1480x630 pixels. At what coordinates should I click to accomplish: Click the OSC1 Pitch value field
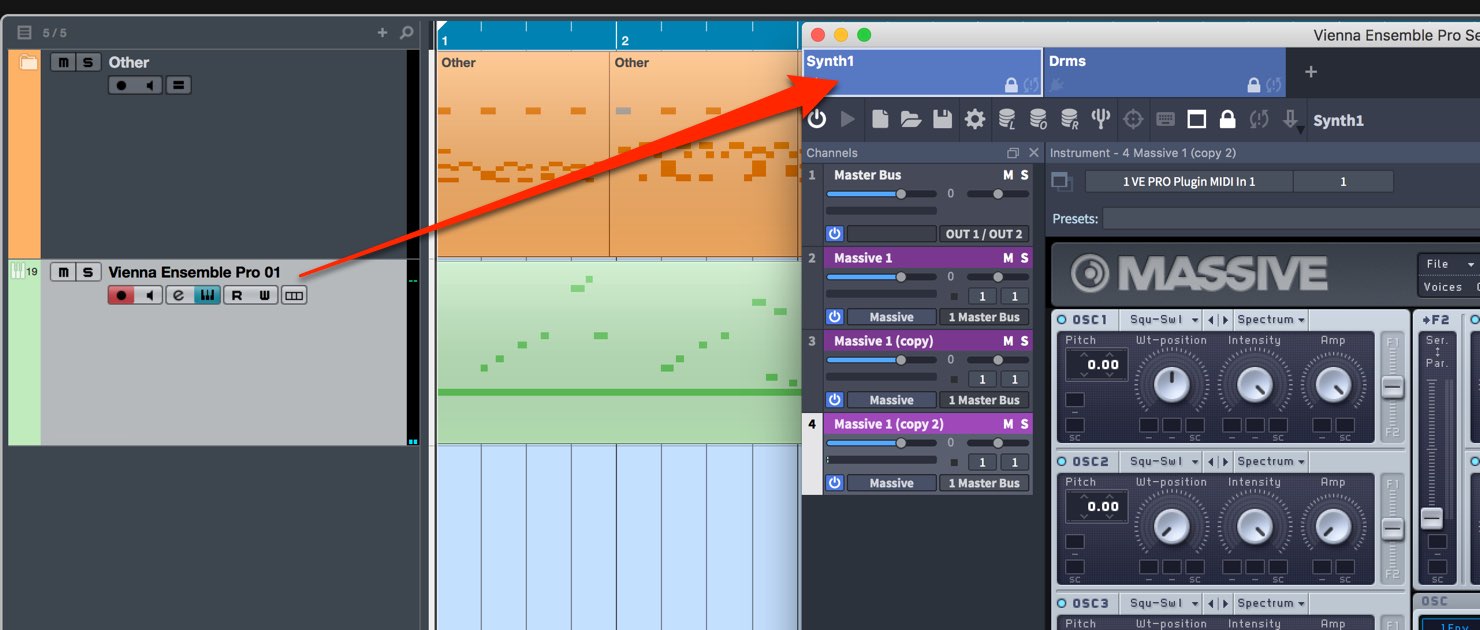[x=1096, y=365]
